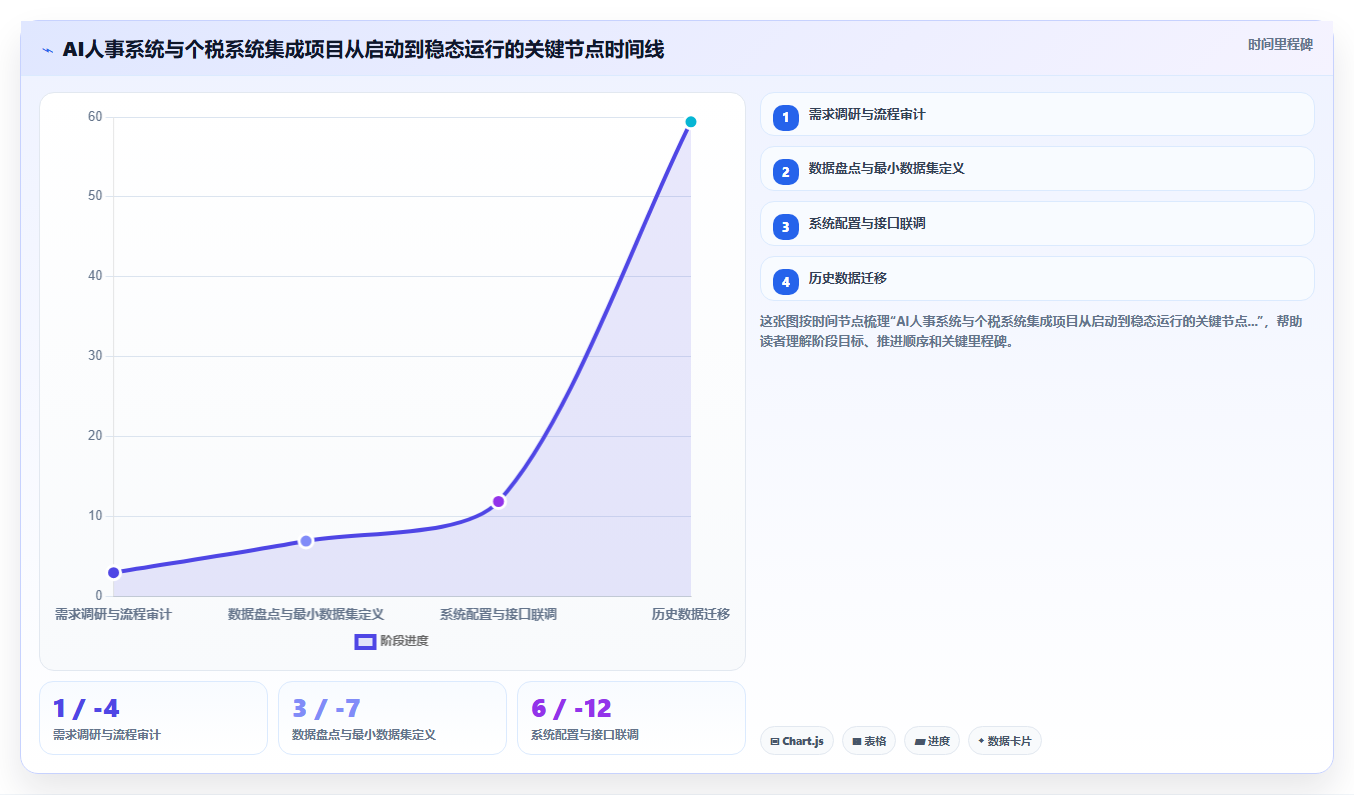
Task: Click the 3 / -7 data card
Action: 392,718
